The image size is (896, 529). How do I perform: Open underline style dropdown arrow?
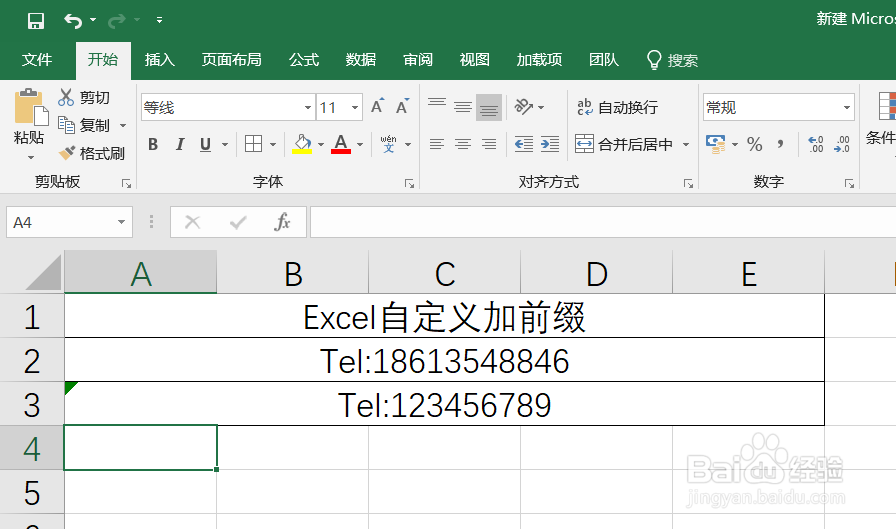tap(225, 145)
